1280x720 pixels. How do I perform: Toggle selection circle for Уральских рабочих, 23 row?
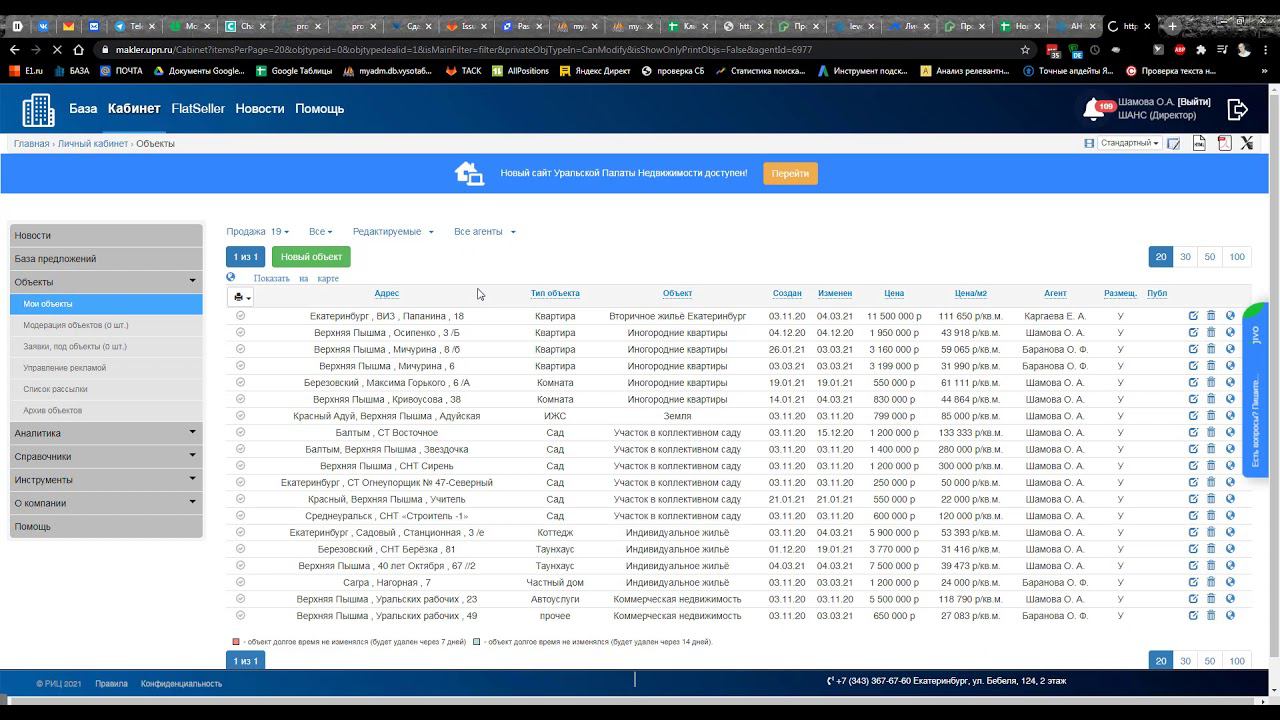[240, 599]
